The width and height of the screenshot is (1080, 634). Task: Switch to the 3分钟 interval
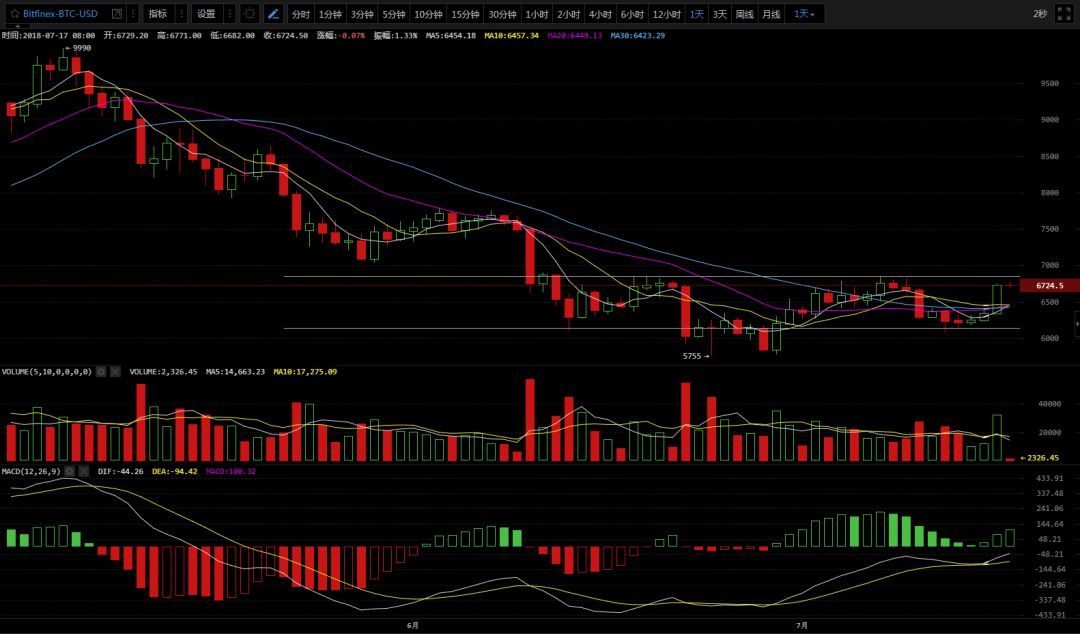click(x=362, y=14)
